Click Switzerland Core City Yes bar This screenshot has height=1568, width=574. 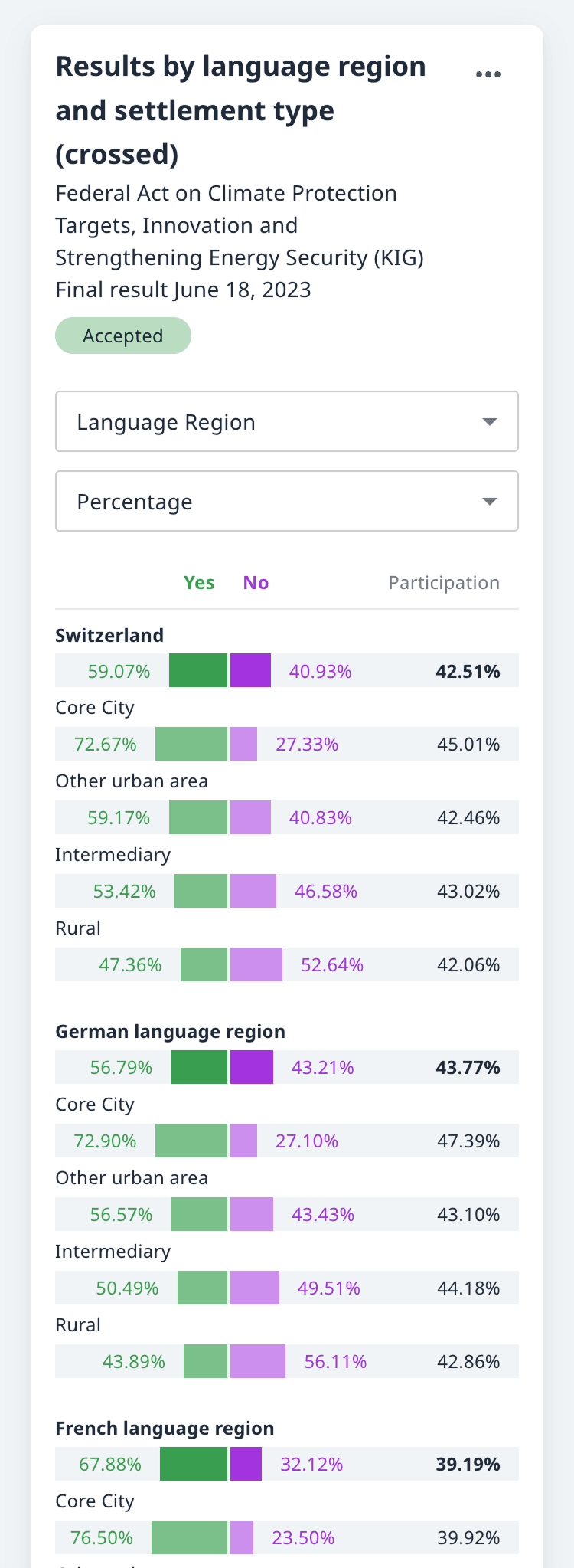(191, 744)
